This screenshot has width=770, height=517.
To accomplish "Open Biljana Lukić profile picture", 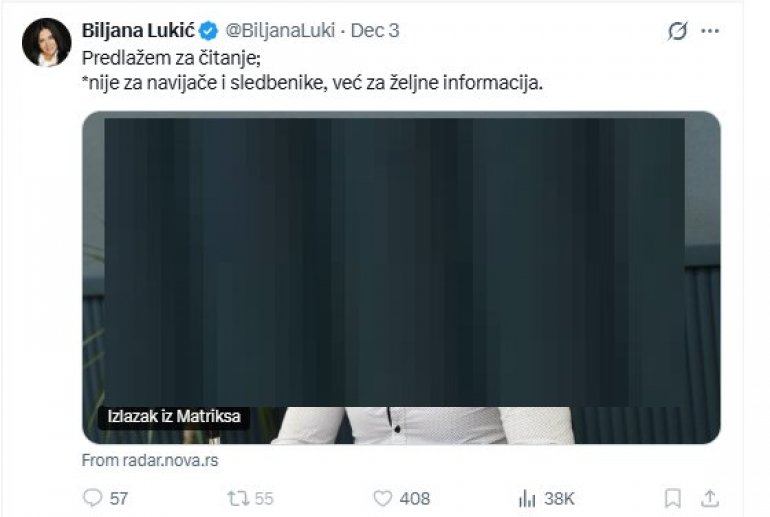I will (x=46, y=42).
